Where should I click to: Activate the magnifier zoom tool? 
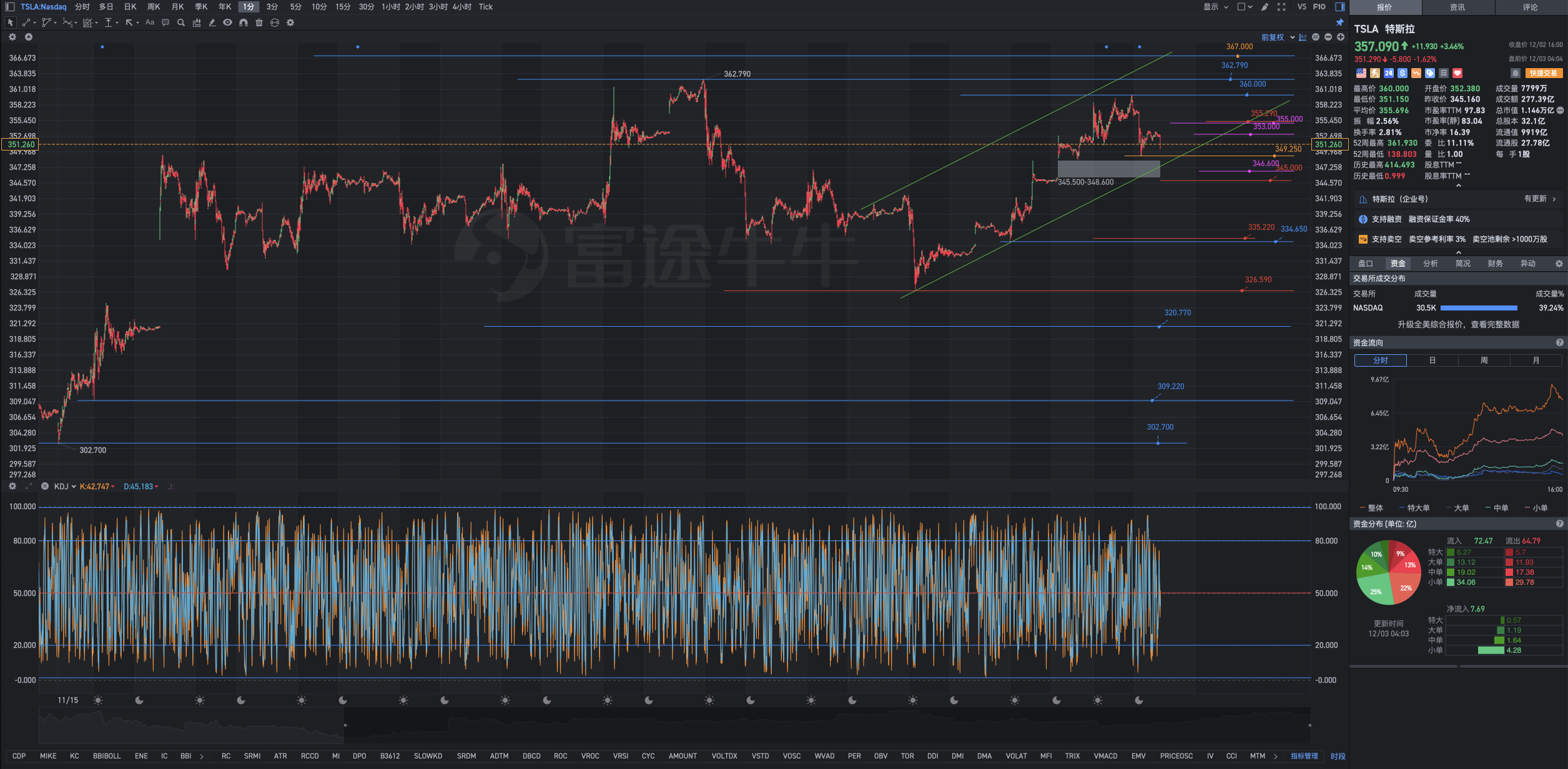pos(181,22)
